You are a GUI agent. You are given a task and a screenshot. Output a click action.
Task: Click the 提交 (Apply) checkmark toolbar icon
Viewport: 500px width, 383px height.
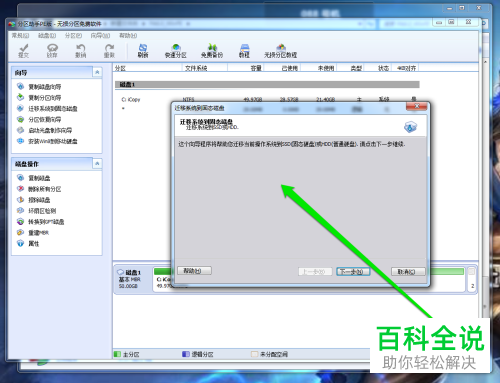coord(23,51)
